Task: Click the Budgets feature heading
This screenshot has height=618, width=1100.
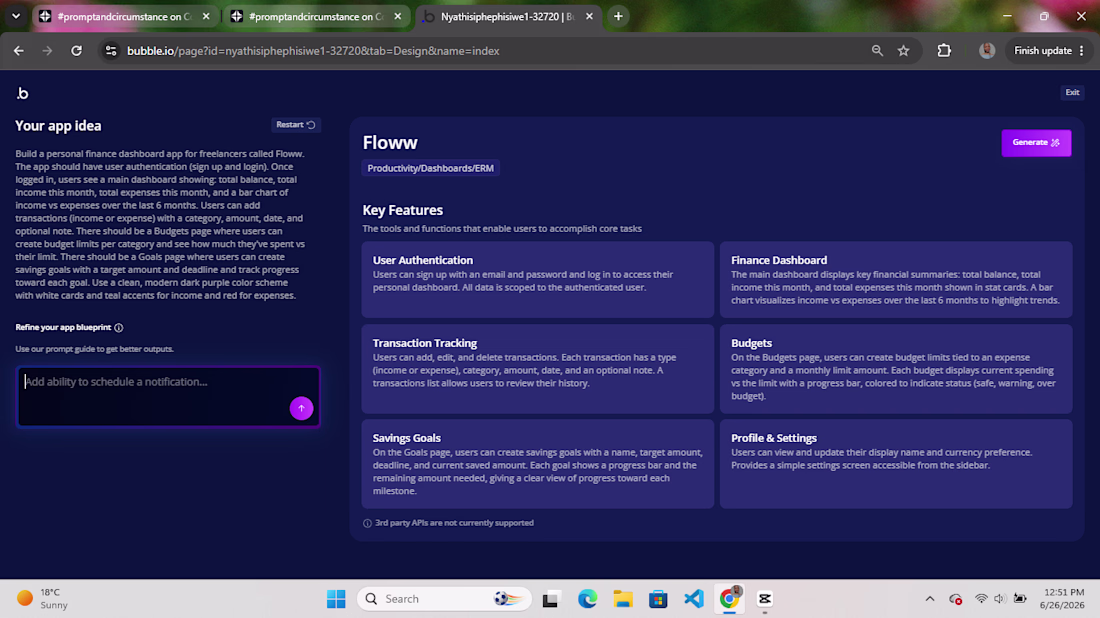Action: click(x=751, y=343)
